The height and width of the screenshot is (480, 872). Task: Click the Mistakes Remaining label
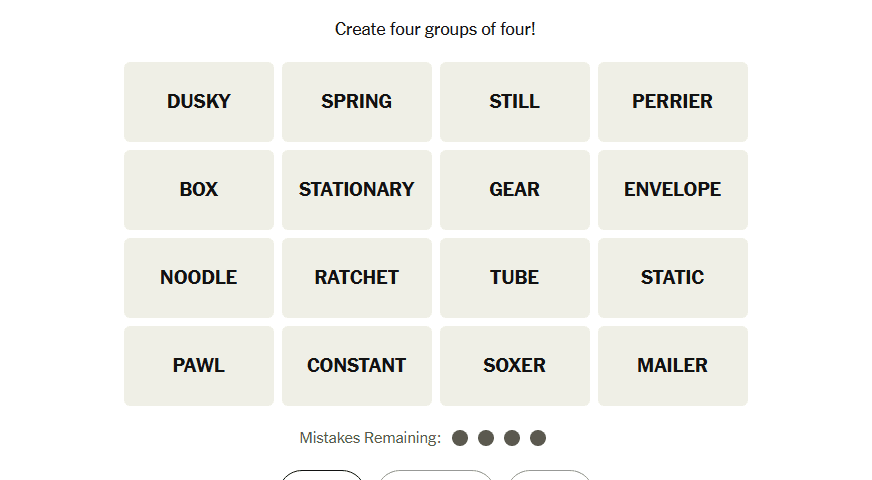point(370,438)
